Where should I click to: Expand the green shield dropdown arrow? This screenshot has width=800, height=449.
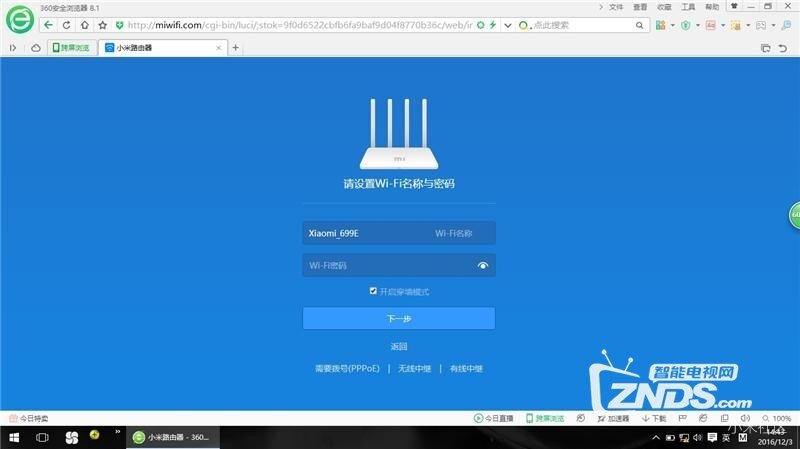click(697, 25)
